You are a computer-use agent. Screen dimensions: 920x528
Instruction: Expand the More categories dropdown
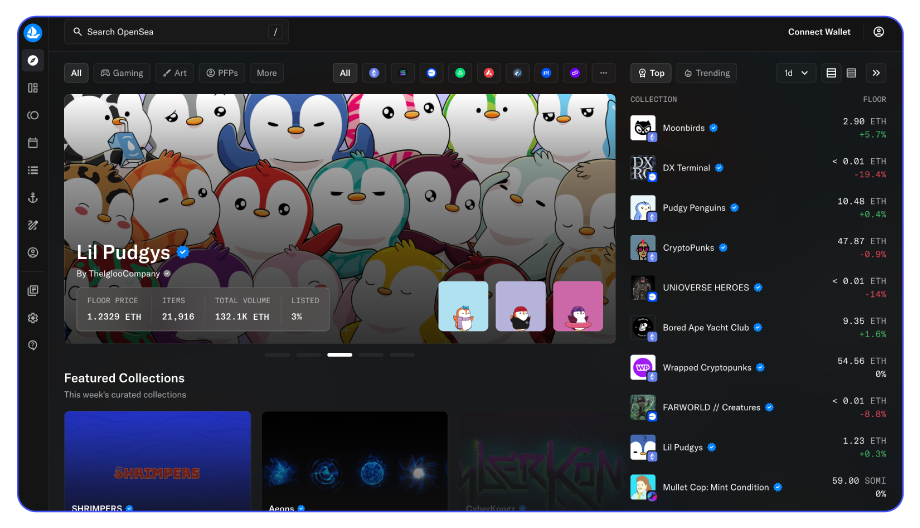[x=266, y=73]
